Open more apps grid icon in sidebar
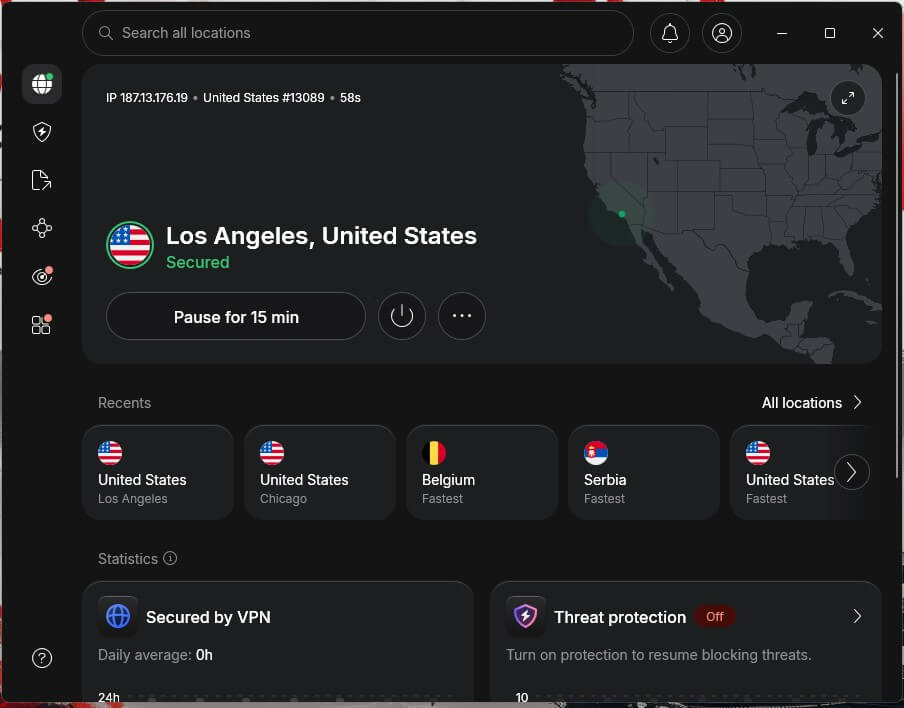 pyautogui.click(x=42, y=325)
